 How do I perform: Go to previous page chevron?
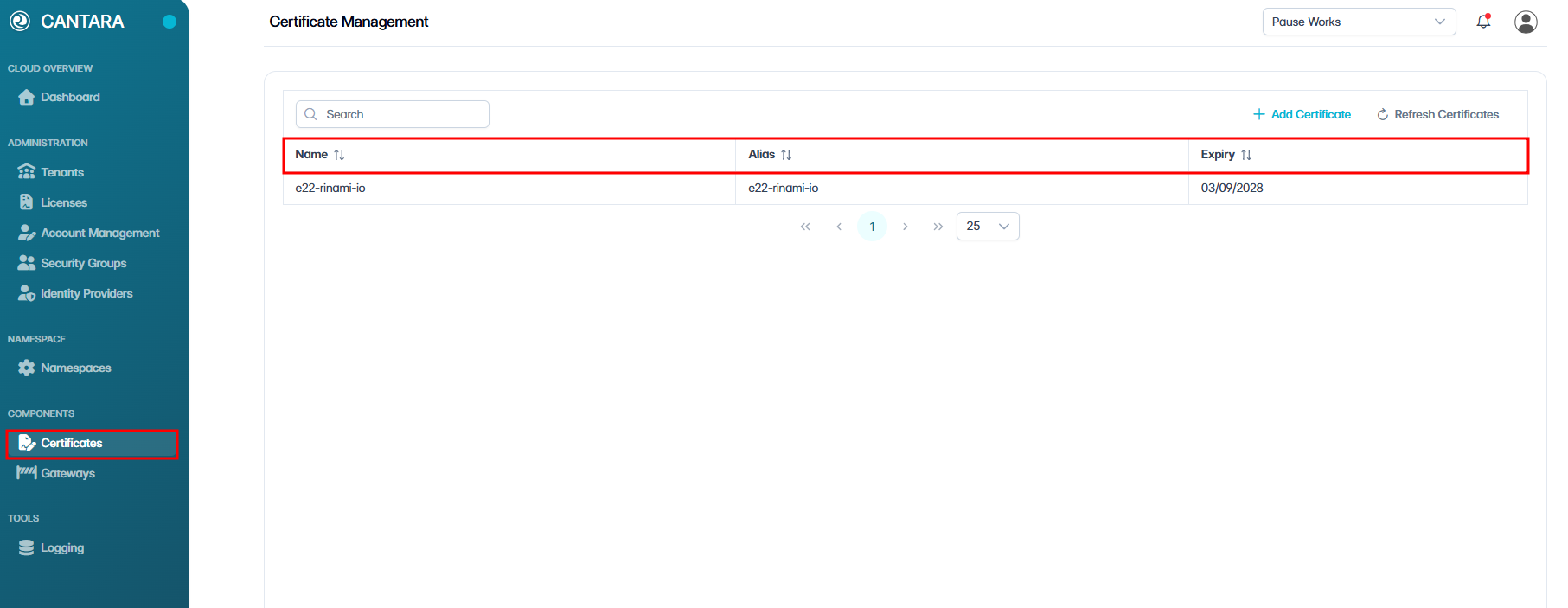[x=839, y=227]
